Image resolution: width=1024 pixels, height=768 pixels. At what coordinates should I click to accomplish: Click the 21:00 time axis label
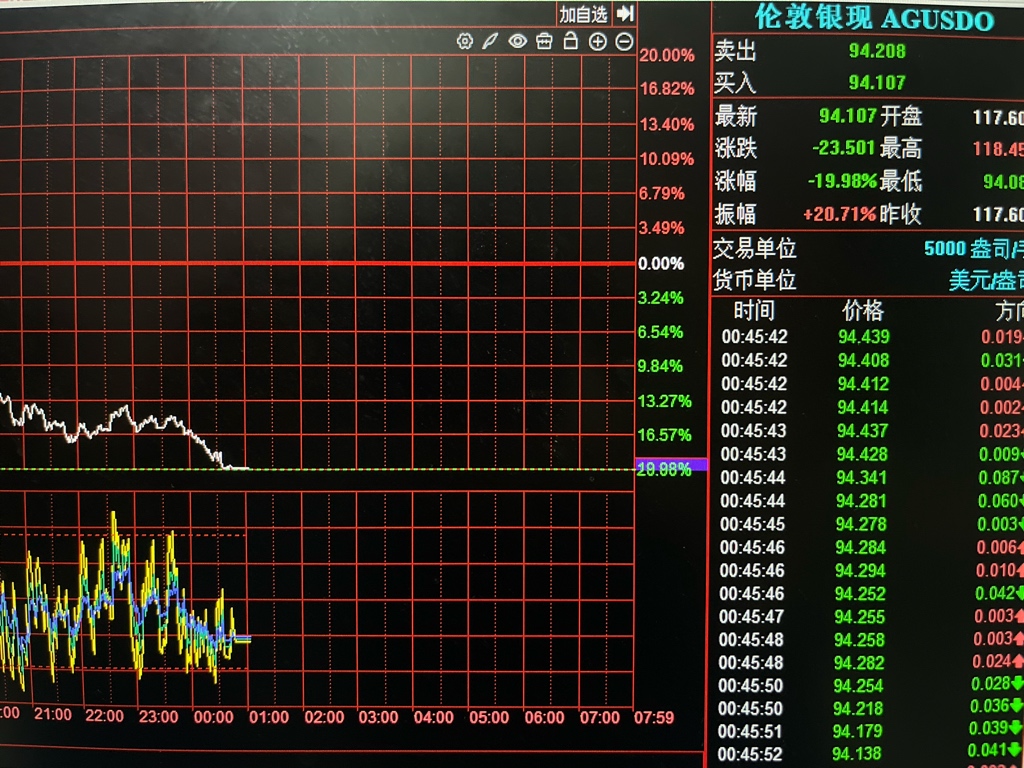pos(53,714)
